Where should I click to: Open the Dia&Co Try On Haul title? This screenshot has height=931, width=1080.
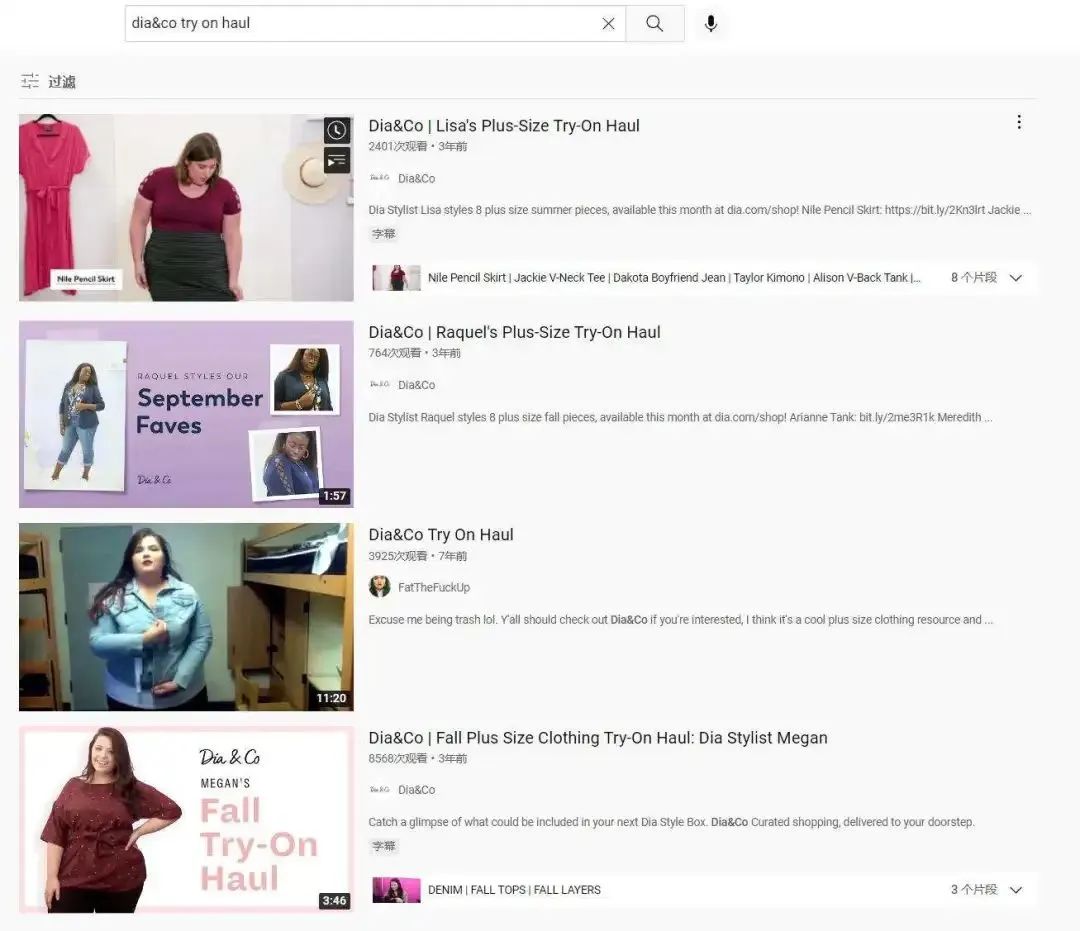pyautogui.click(x=441, y=535)
